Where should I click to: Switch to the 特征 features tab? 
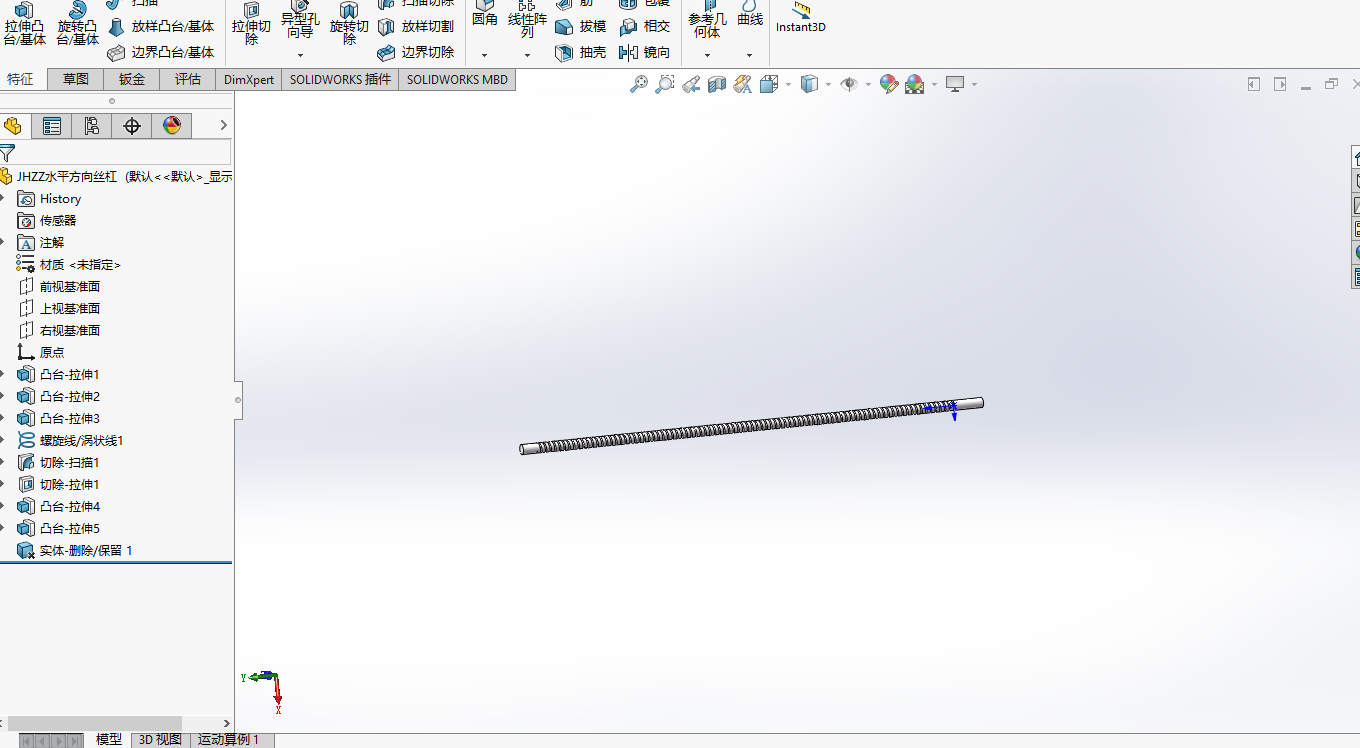point(21,79)
